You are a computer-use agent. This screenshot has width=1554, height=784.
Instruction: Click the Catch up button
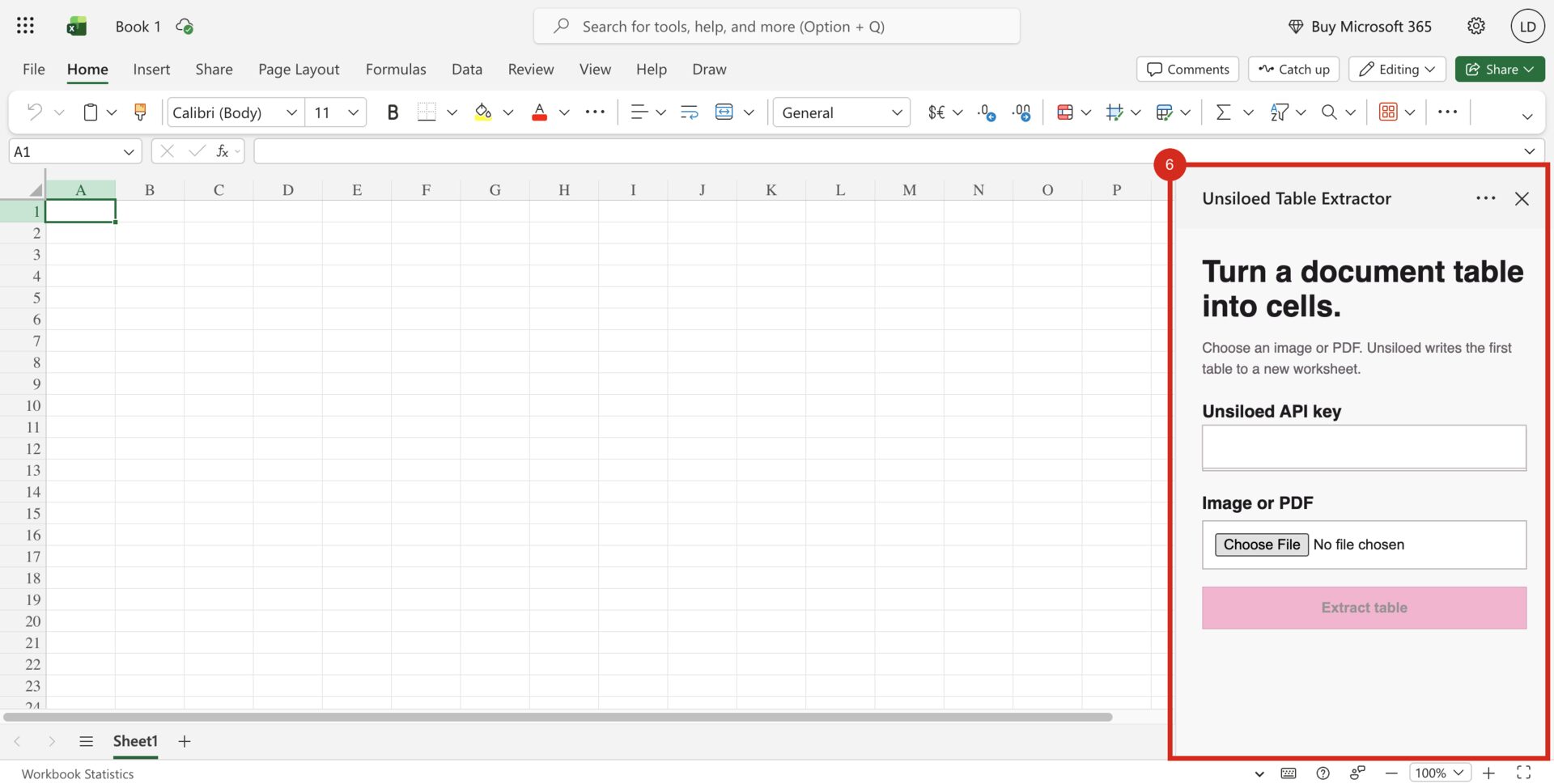pyautogui.click(x=1293, y=69)
